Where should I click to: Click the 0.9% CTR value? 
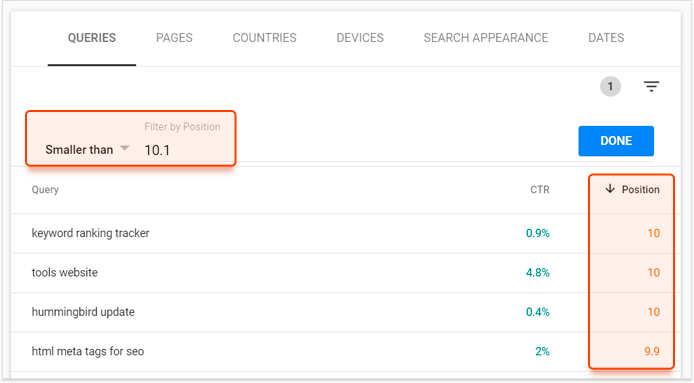click(x=538, y=233)
